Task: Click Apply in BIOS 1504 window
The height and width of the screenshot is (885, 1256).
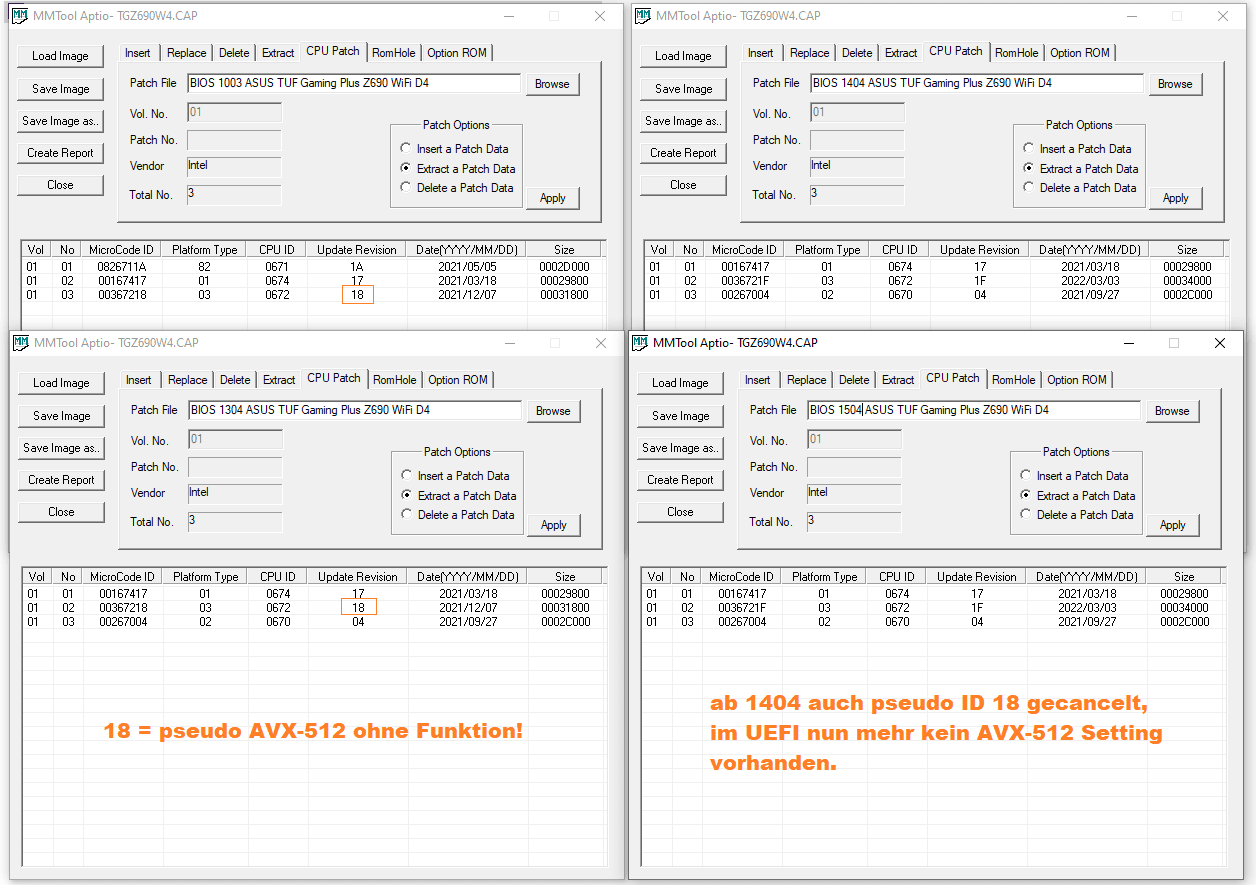Action: point(1173,525)
